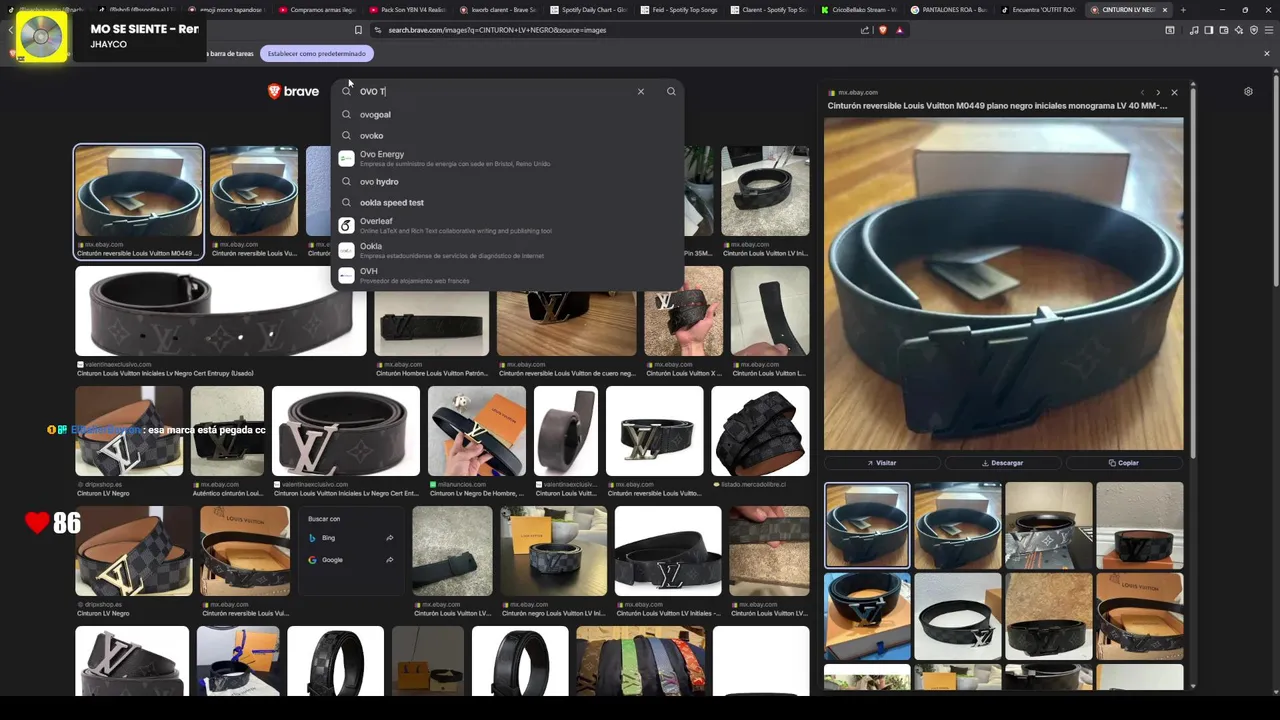The height and width of the screenshot is (720, 1280).
Task: Click the picture-in-picture icon in the toolbar
Action: (1170, 30)
